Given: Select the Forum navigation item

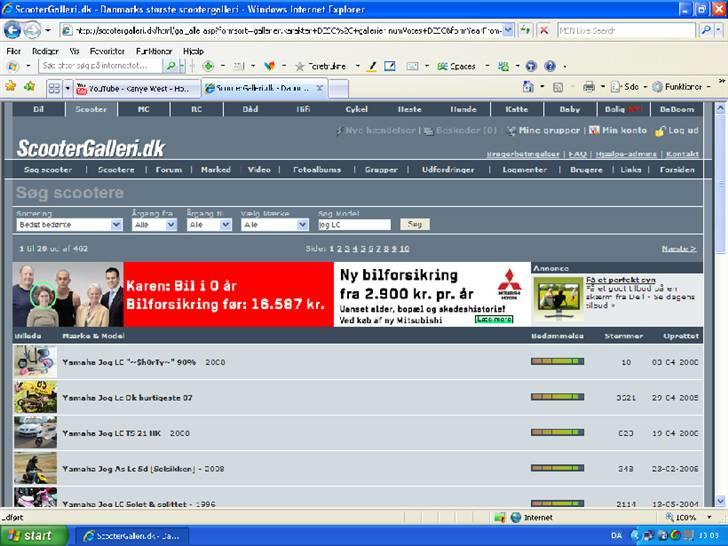Looking at the screenshot, I should [x=168, y=170].
